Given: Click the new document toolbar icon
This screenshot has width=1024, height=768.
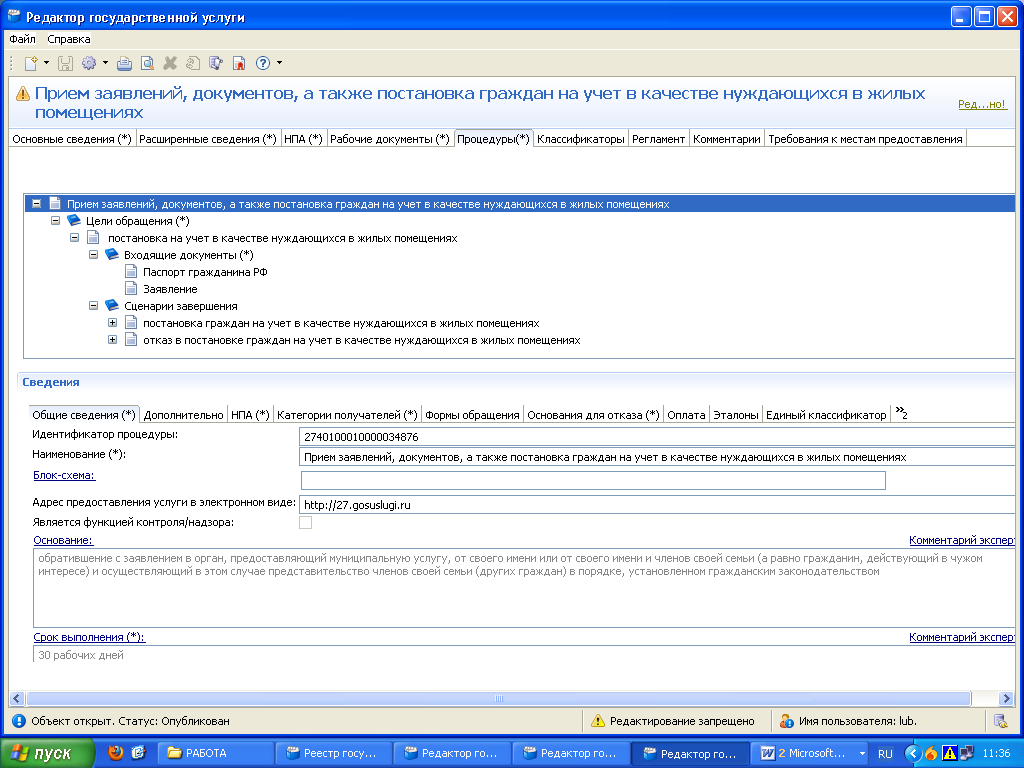Looking at the screenshot, I should pyautogui.click(x=31, y=63).
